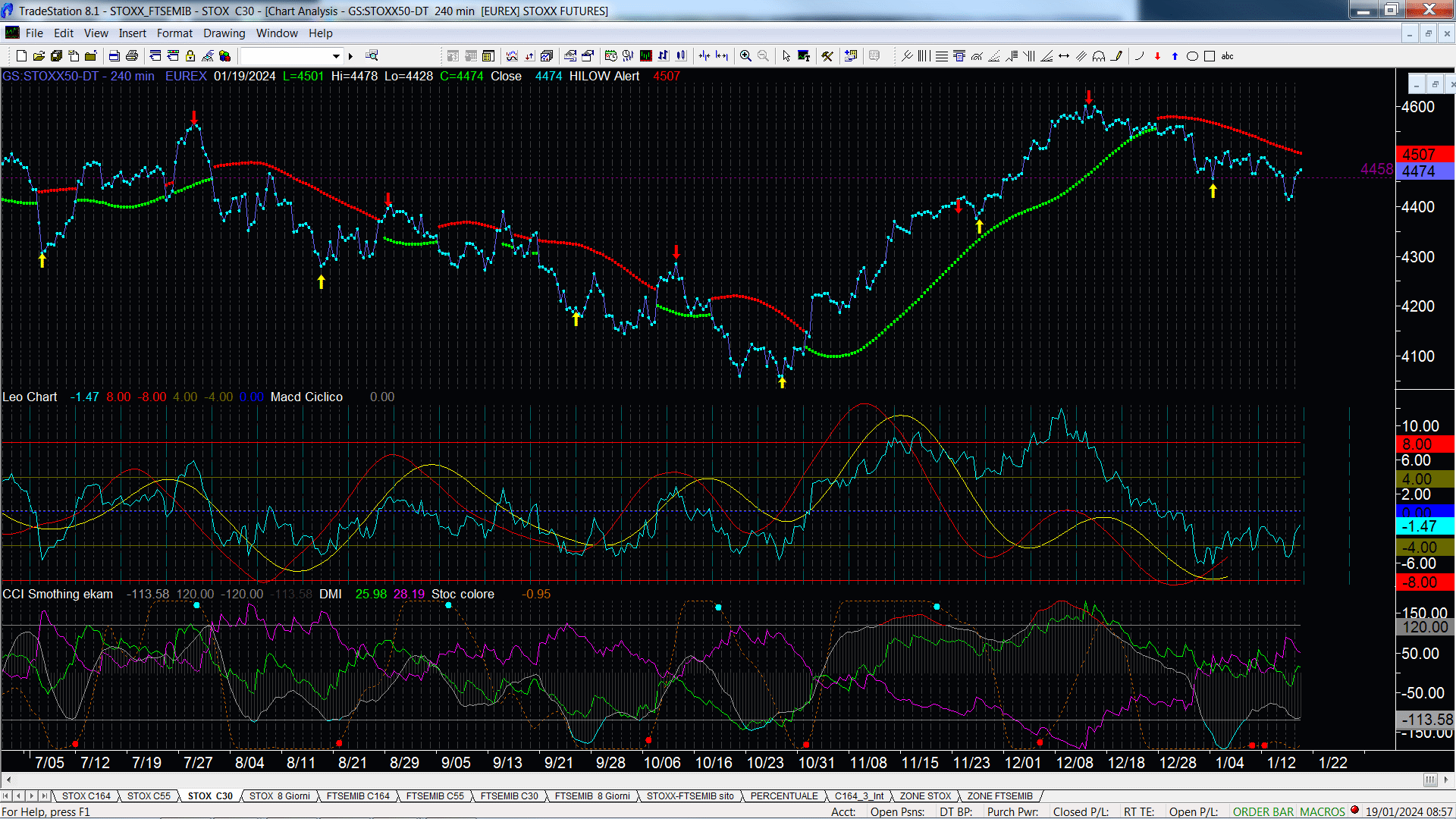The height and width of the screenshot is (819, 1456).
Task: Click the New document toolbar icon
Action: click(x=21, y=56)
